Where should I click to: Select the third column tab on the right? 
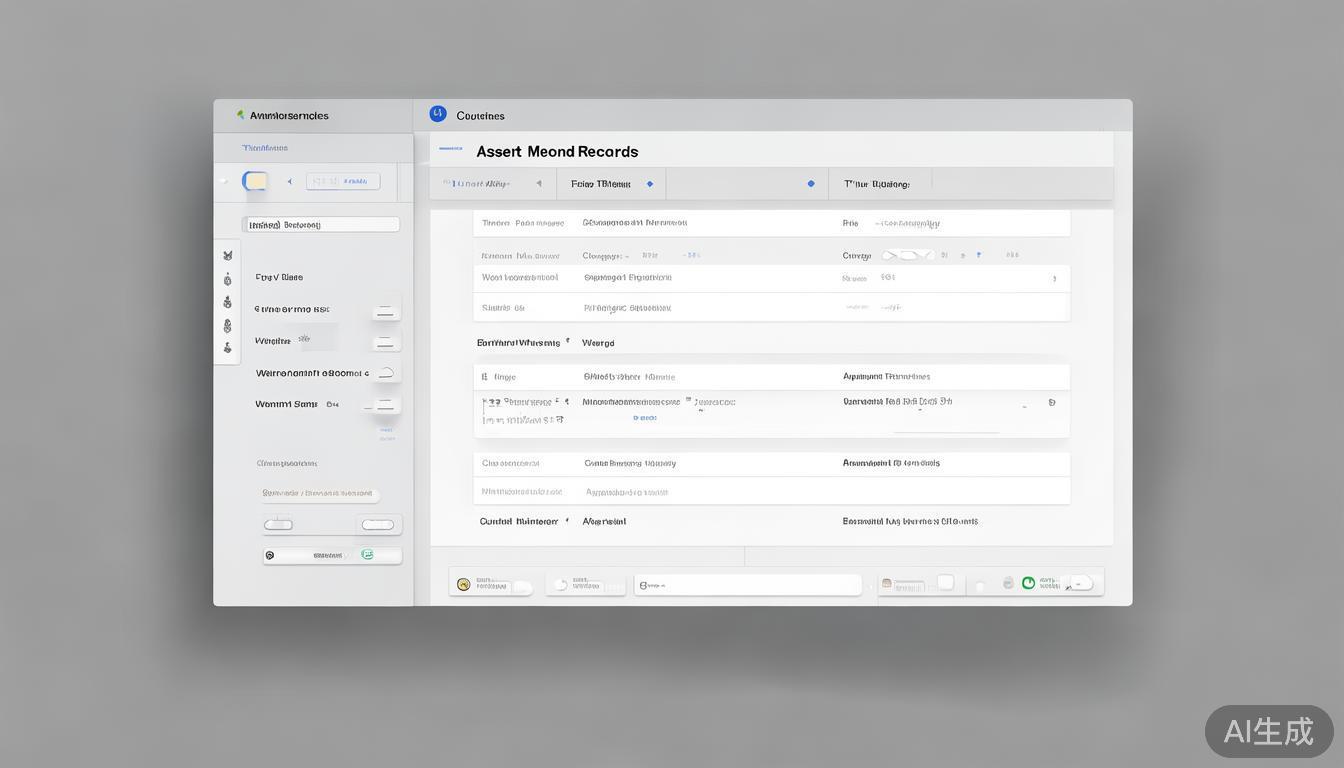876,184
